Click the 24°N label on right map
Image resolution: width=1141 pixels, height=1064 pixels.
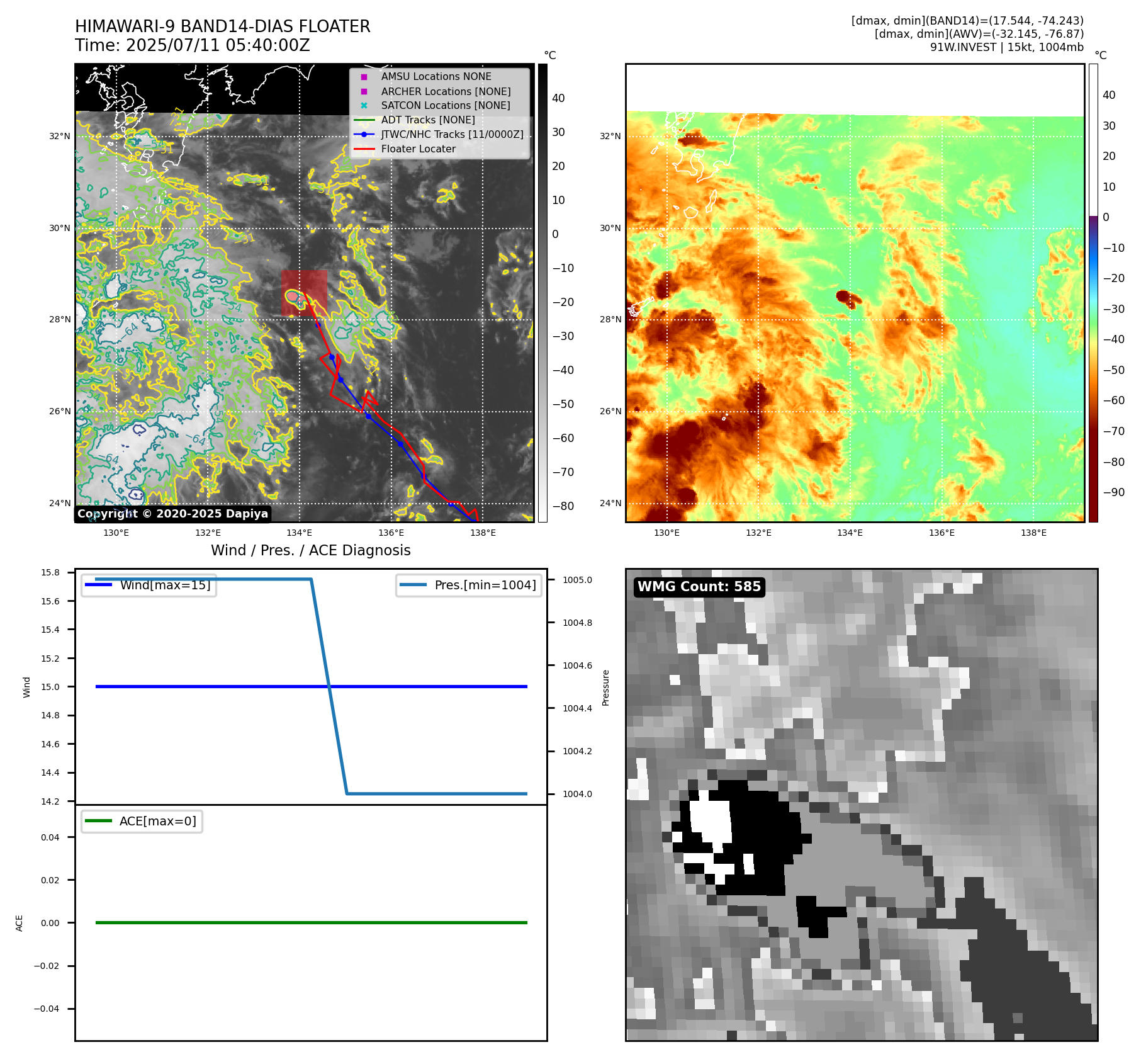pos(610,503)
